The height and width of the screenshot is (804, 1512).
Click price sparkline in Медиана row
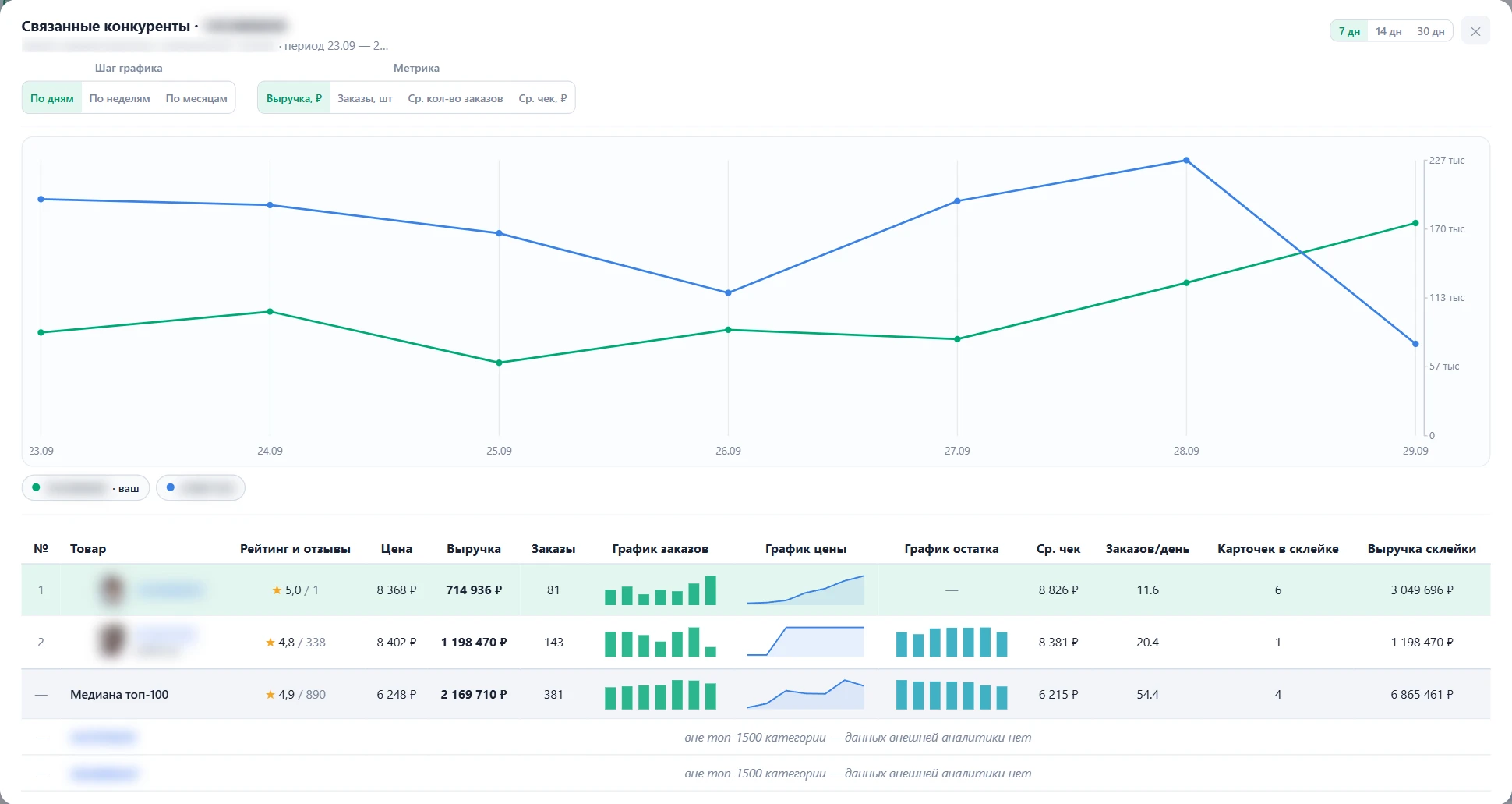coord(806,694)
